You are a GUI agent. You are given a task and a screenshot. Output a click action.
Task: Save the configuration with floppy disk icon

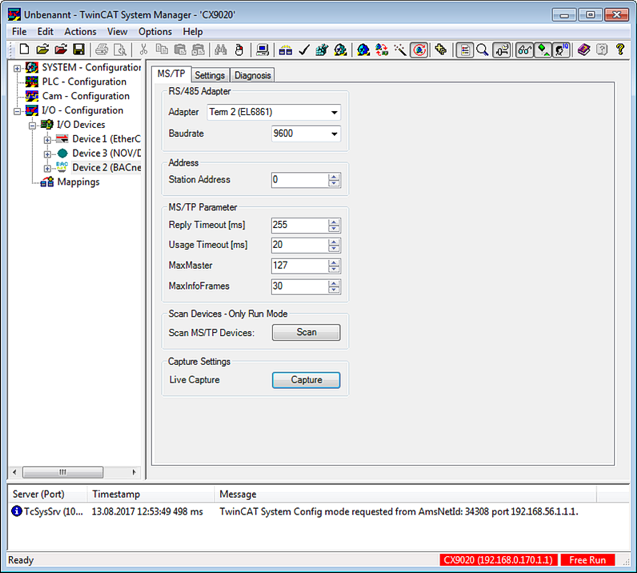[x=79, y=50]
